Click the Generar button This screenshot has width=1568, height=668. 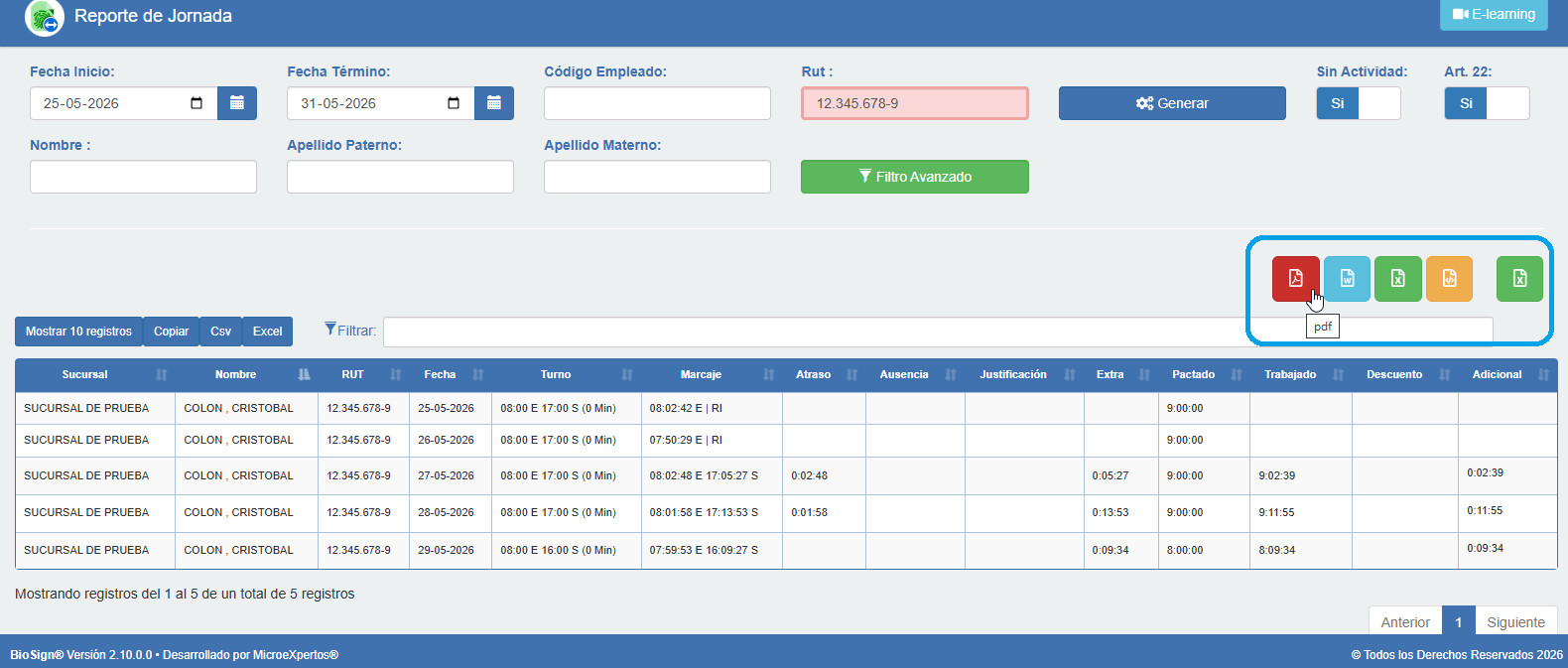pos(1172,103)
